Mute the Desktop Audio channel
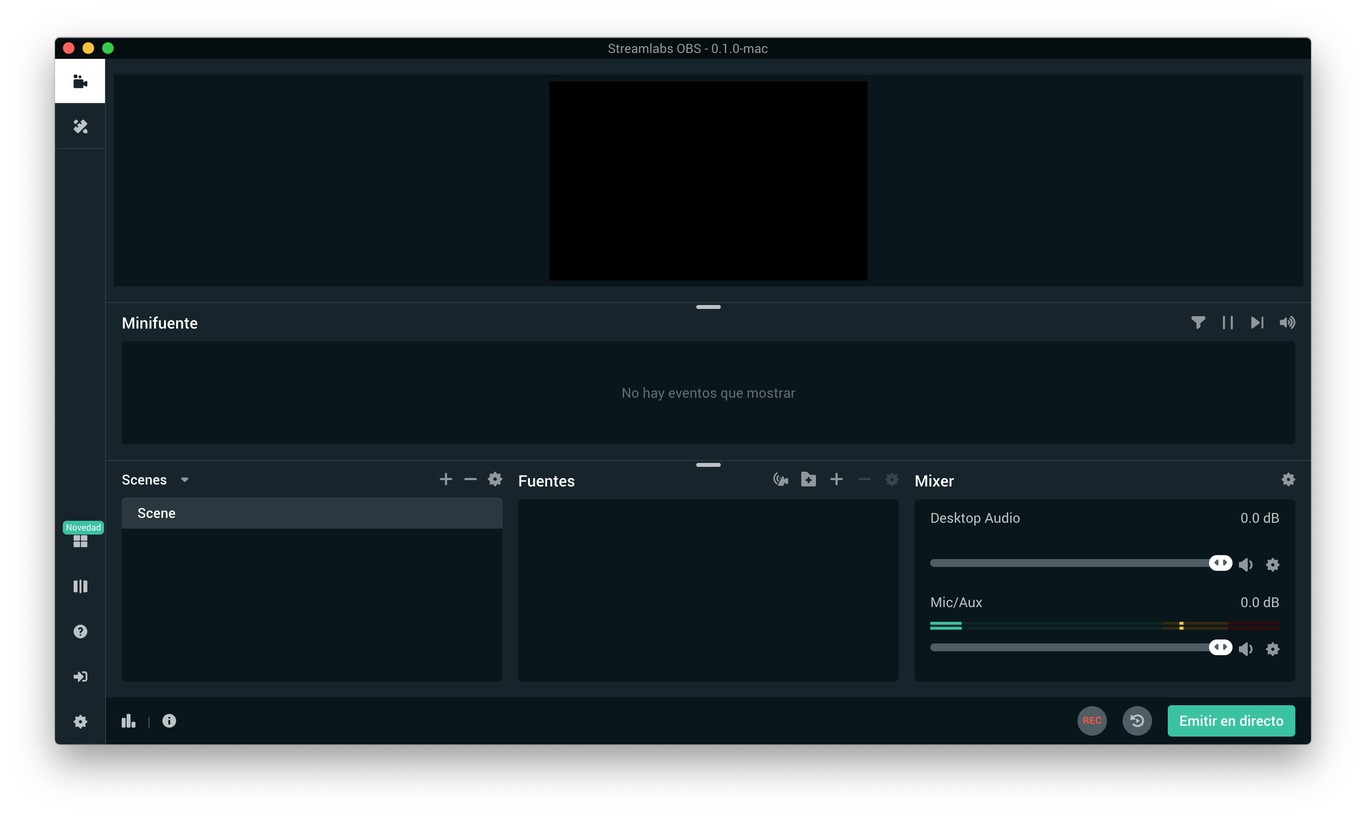 click(1246, 564)
